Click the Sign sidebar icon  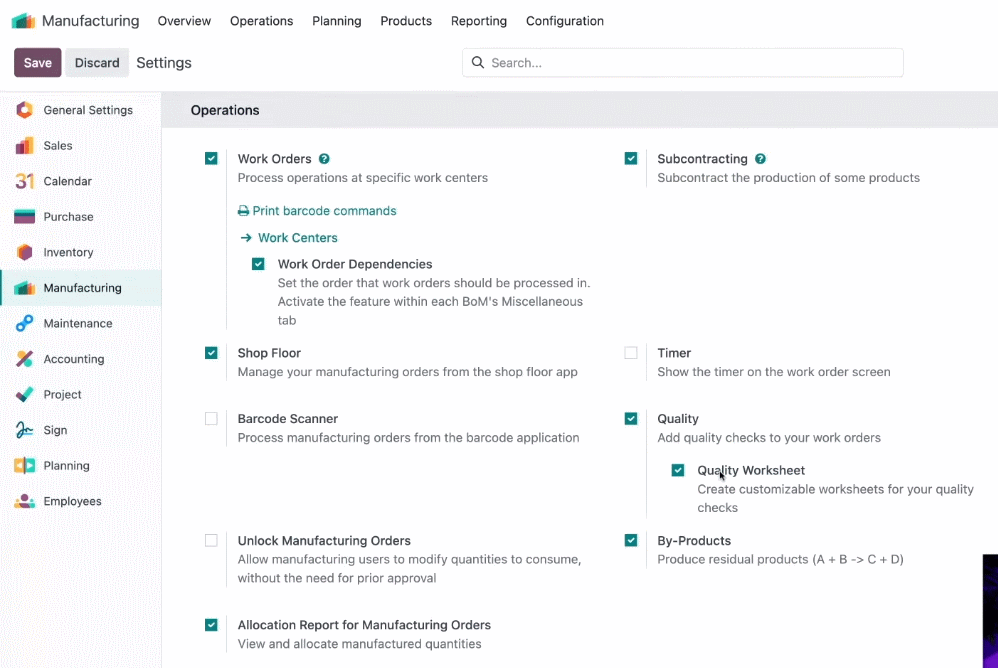point(24,430)
